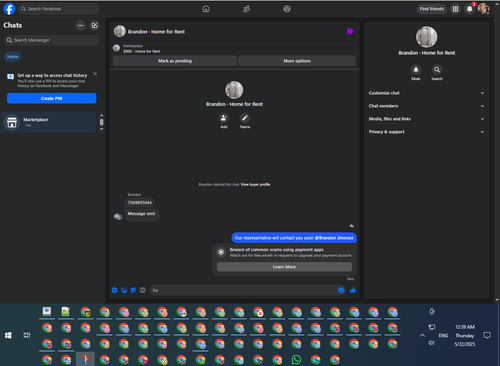This screenshot has height=366, width=500.
Task: Open the account profile picture menu
Action: pyautogui.click(x=483, y=9)
